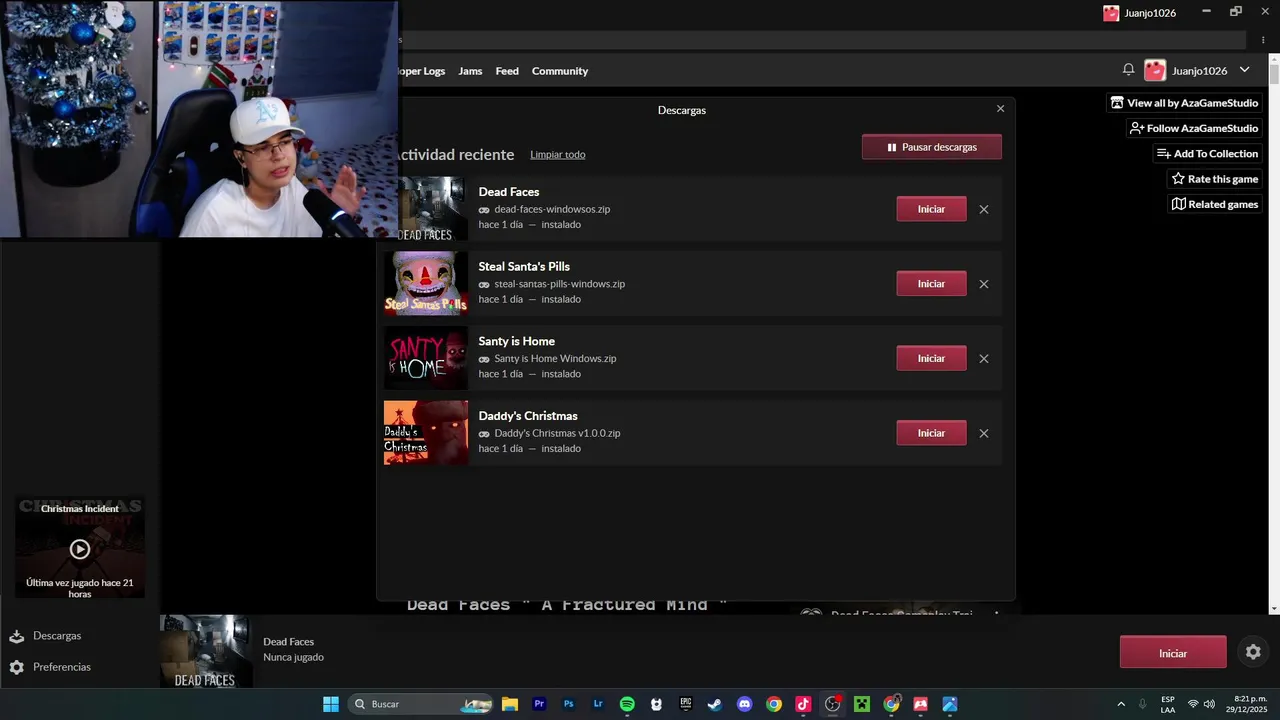Remove Dead Faces from recent activity

[984, 210]
